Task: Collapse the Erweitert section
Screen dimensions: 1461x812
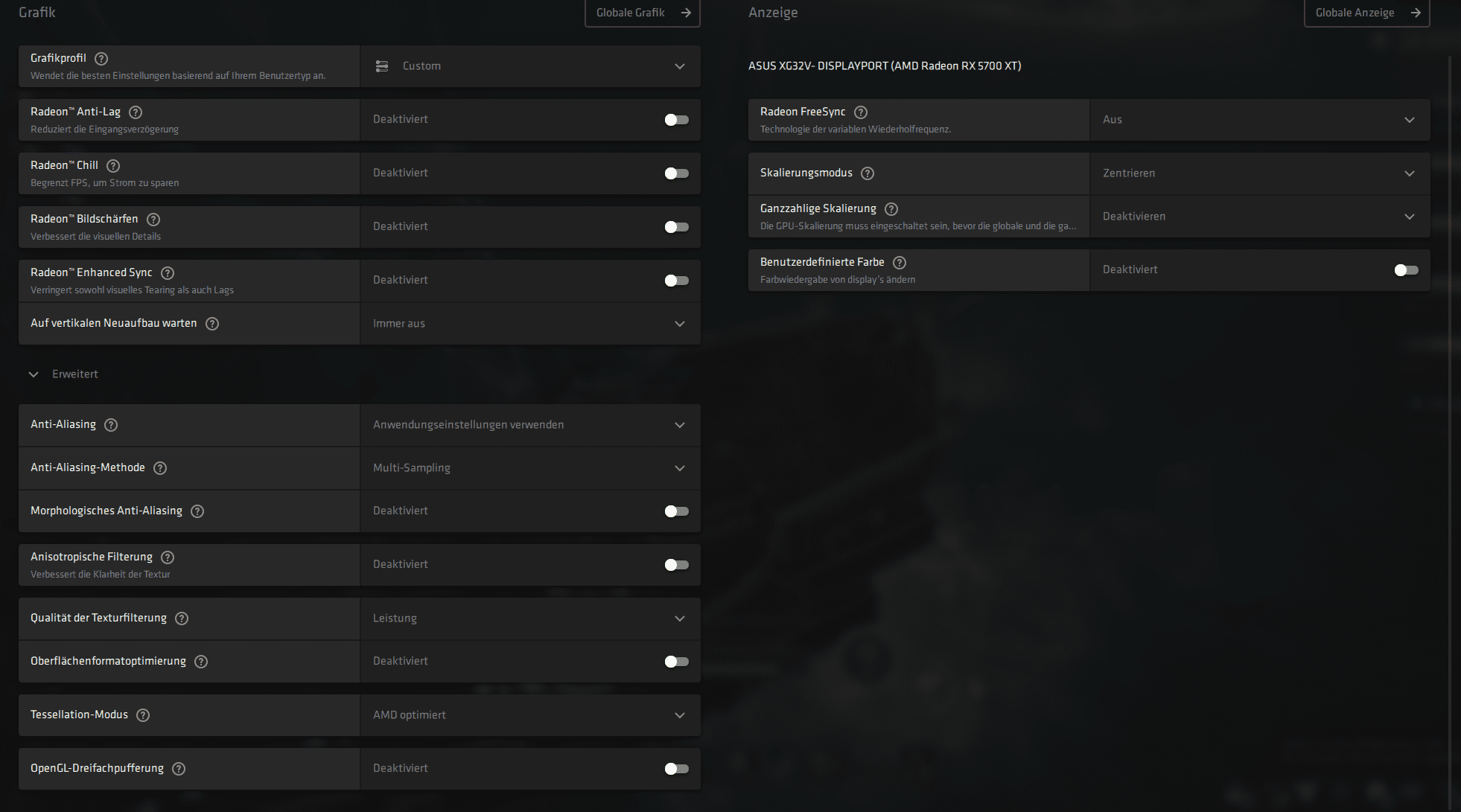Action: pos(63,374)
